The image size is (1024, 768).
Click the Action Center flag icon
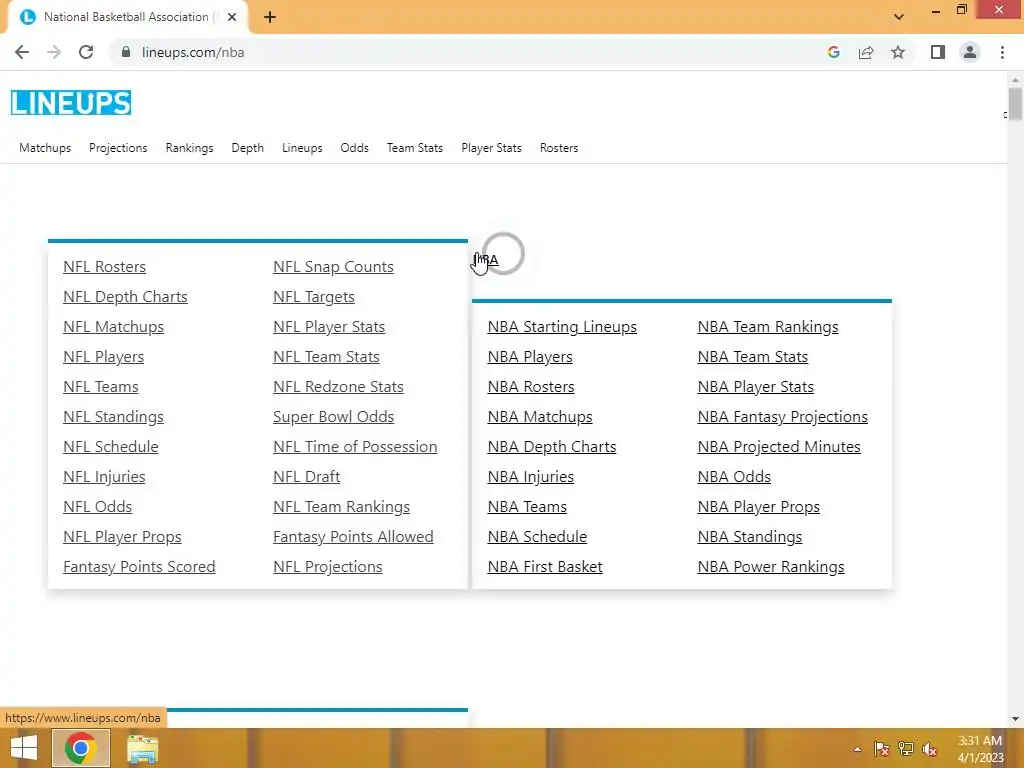click(881, 749)
